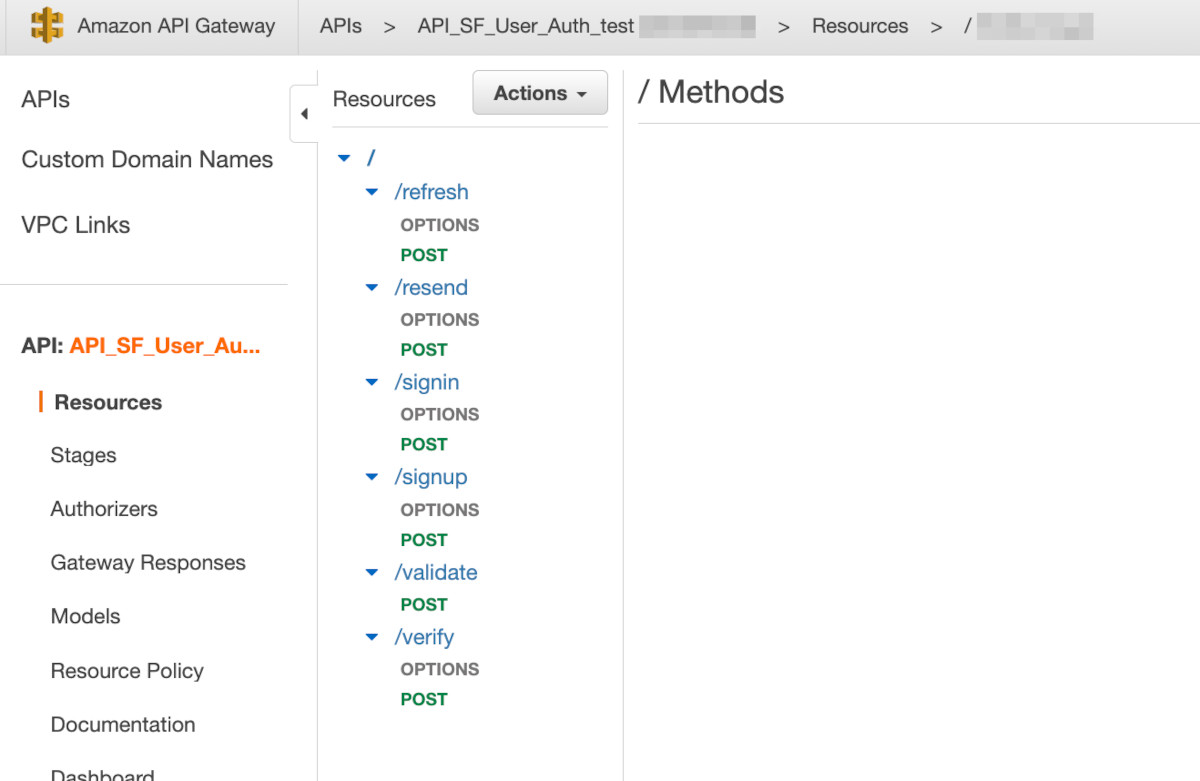Open VPC Links page

[76, 225]
